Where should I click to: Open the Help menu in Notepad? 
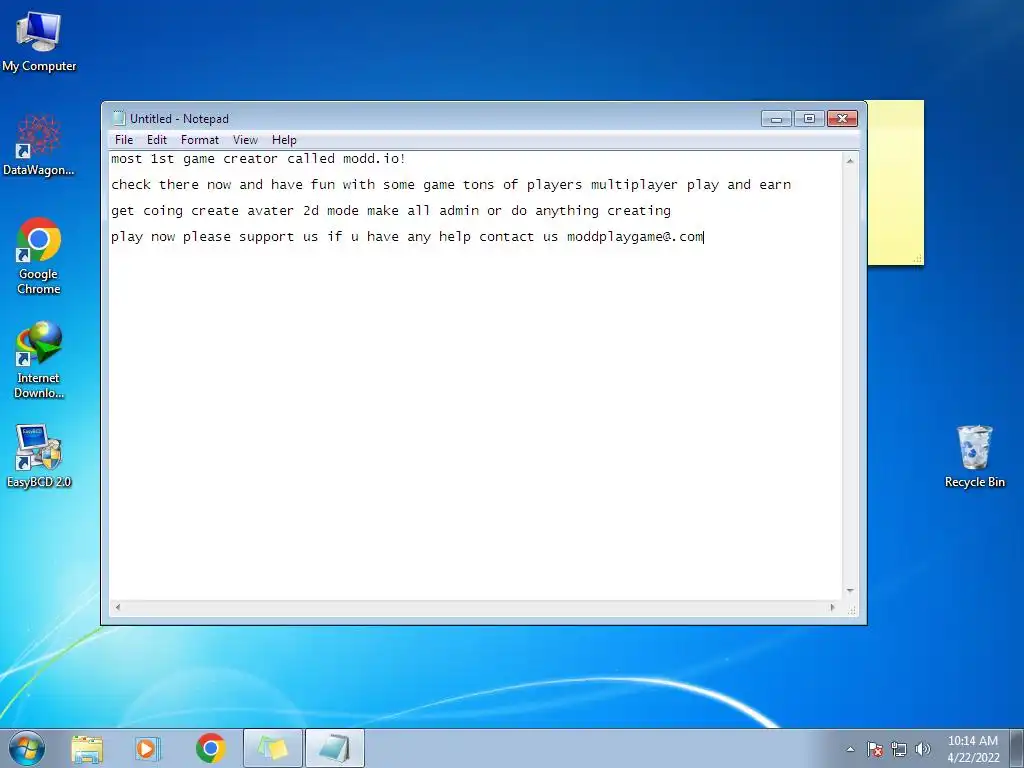284,140
